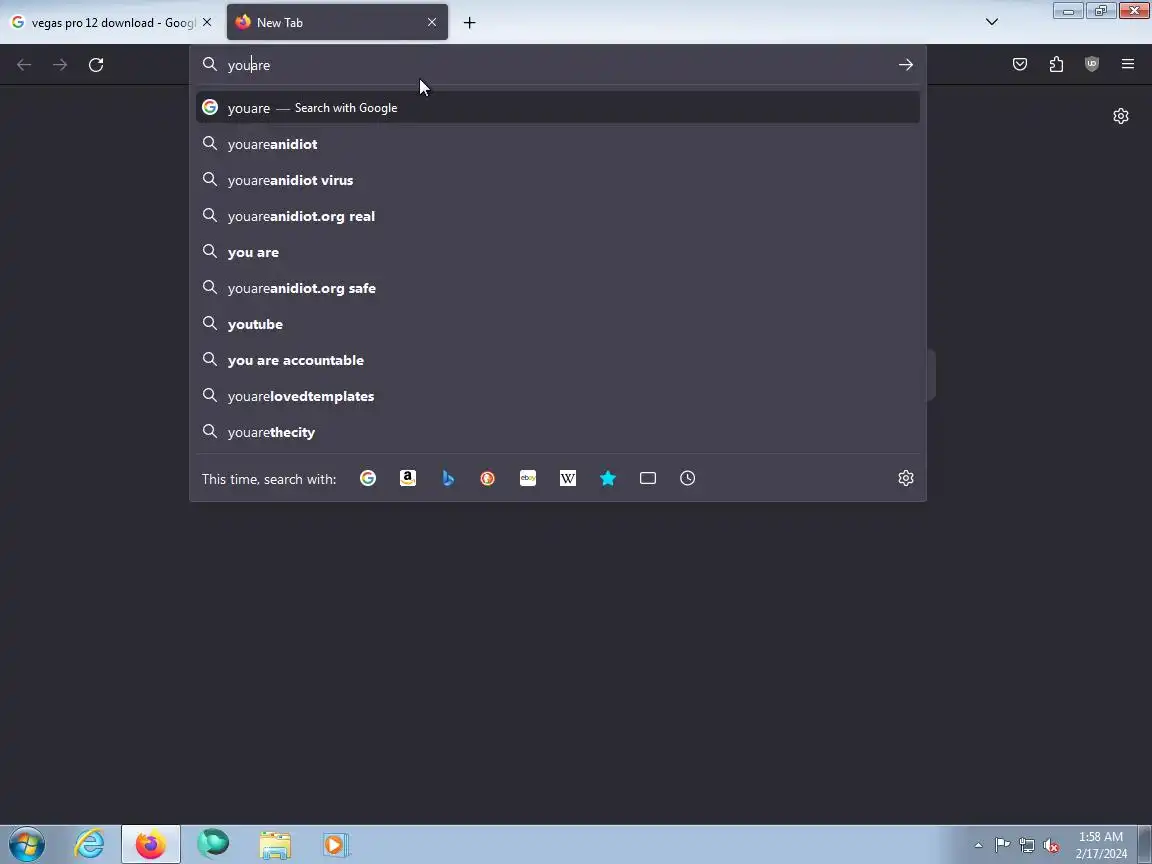
Task: Reload the current page
Action: pyautogui.click(x=96, y=65)
